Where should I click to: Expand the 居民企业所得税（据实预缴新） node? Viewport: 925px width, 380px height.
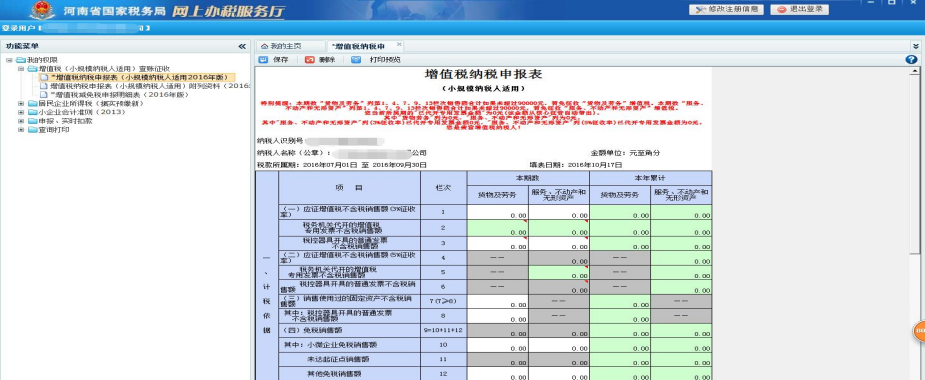click(x=21, y=104)
